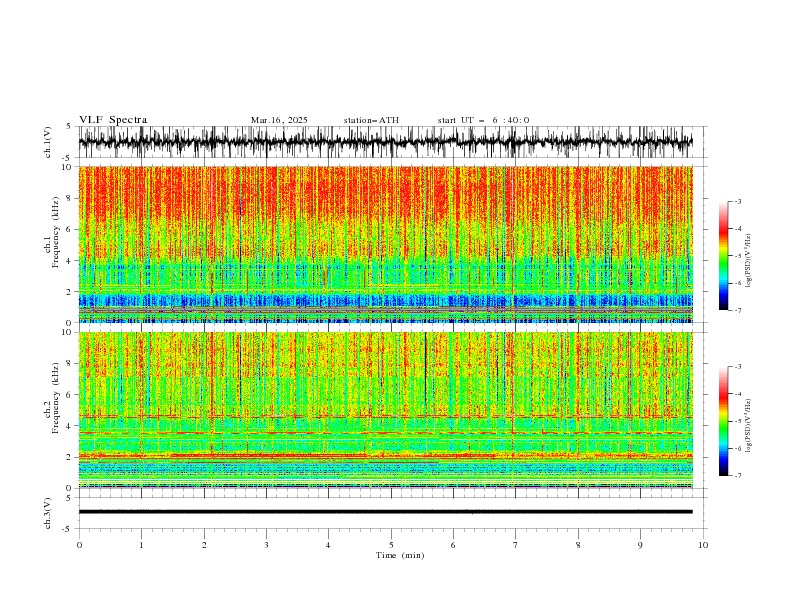The image size is (792, 612).
Task: Click the "-5" tick of ch.2 color bar
Action: tap(737, 421)
